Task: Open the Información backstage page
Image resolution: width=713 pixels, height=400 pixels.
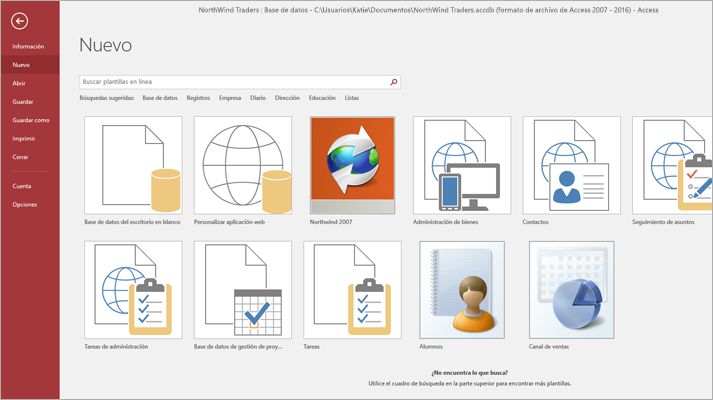Action: pyautogui.click(x=28, y=46)
